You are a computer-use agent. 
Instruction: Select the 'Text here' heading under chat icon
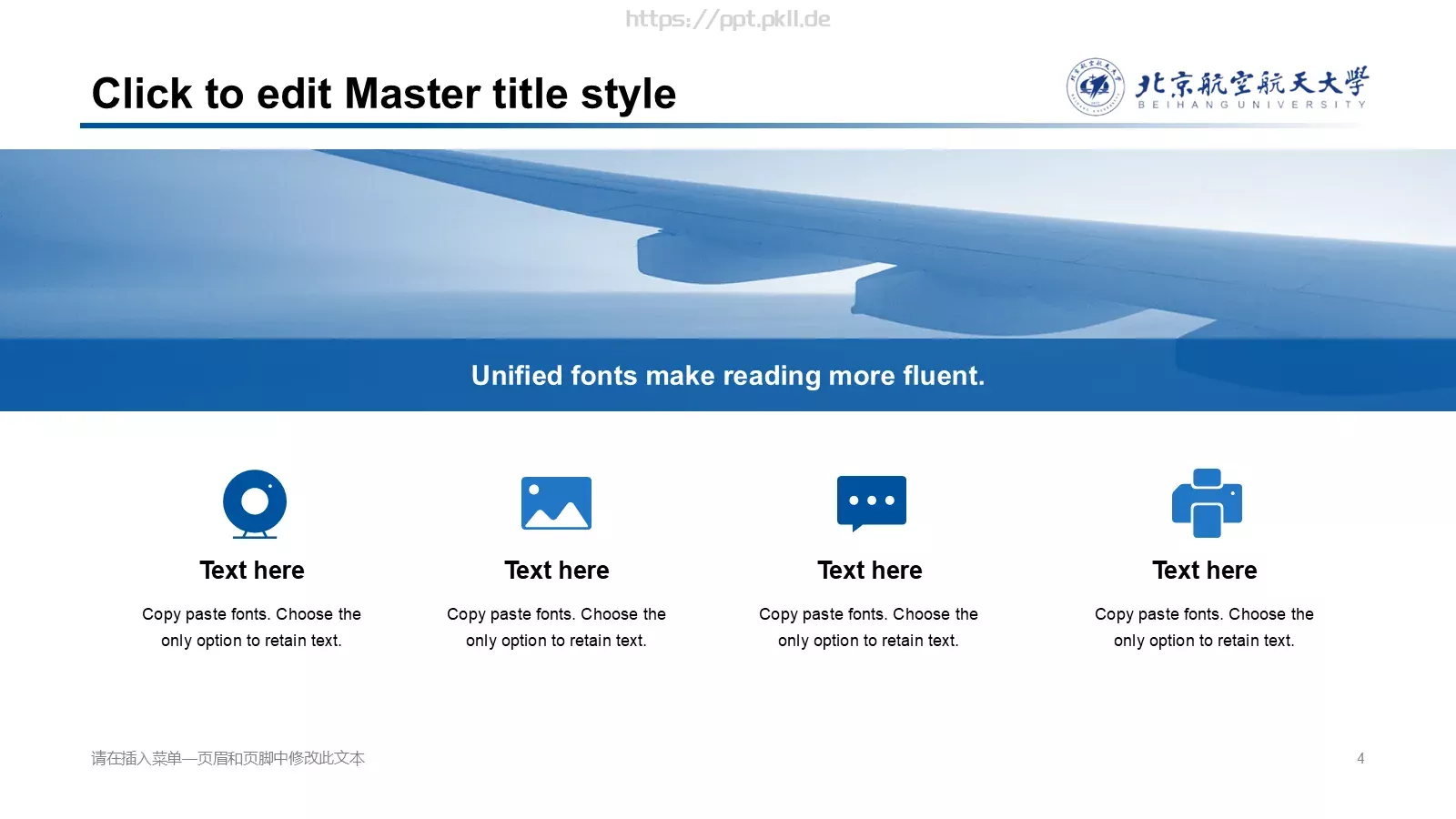870,571
